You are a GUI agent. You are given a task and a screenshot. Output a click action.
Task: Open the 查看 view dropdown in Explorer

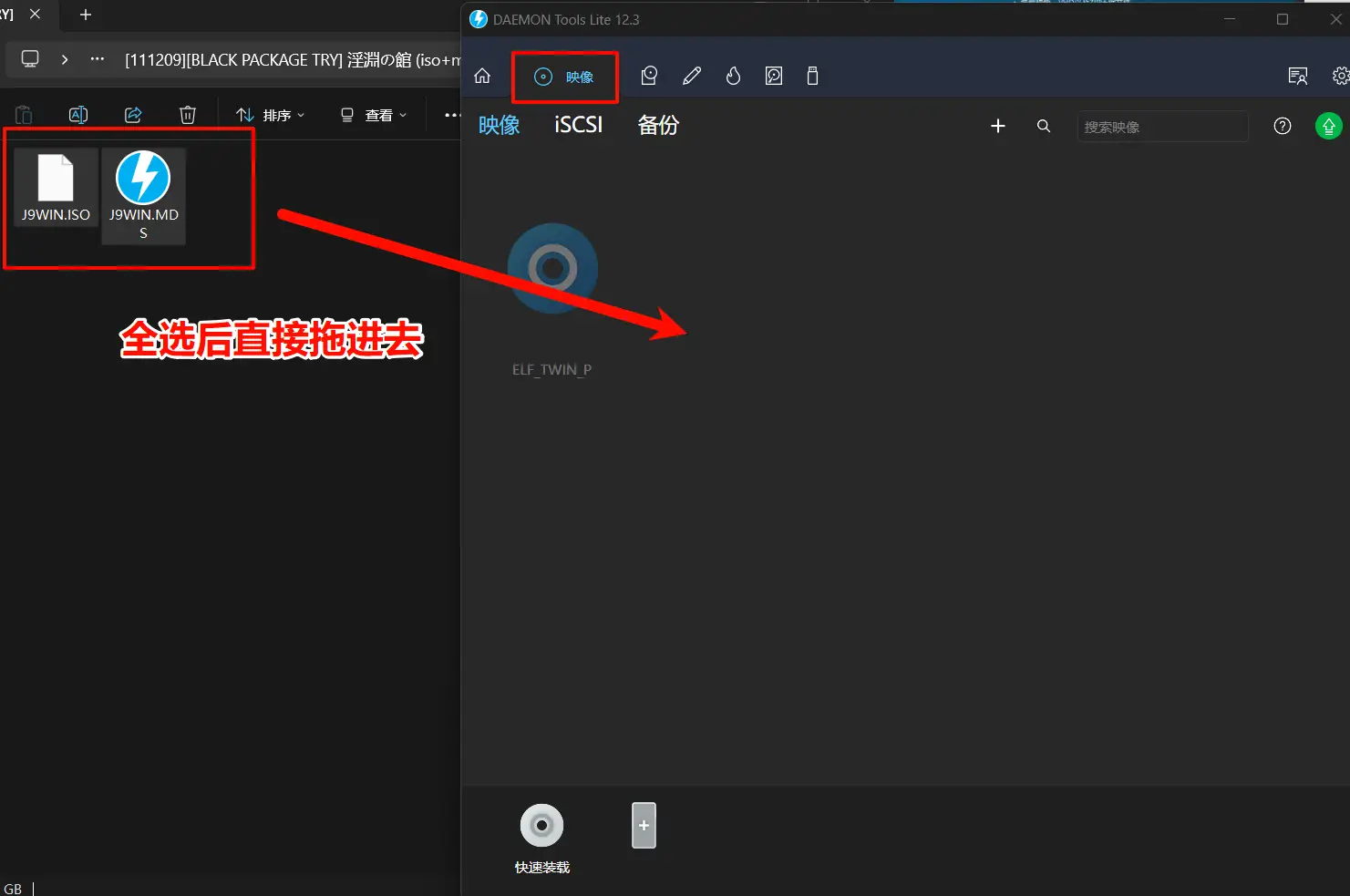pyautogui.click(x=374, y=115)
